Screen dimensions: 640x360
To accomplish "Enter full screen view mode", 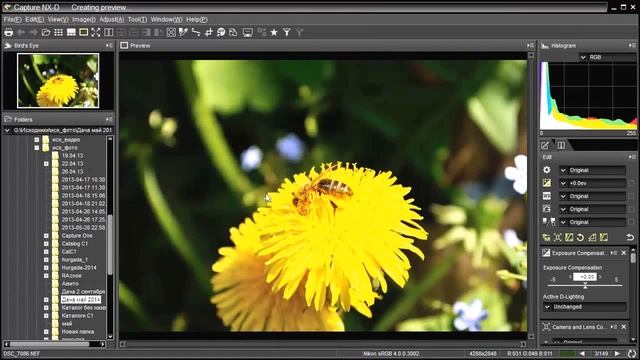I will [96, 32].
